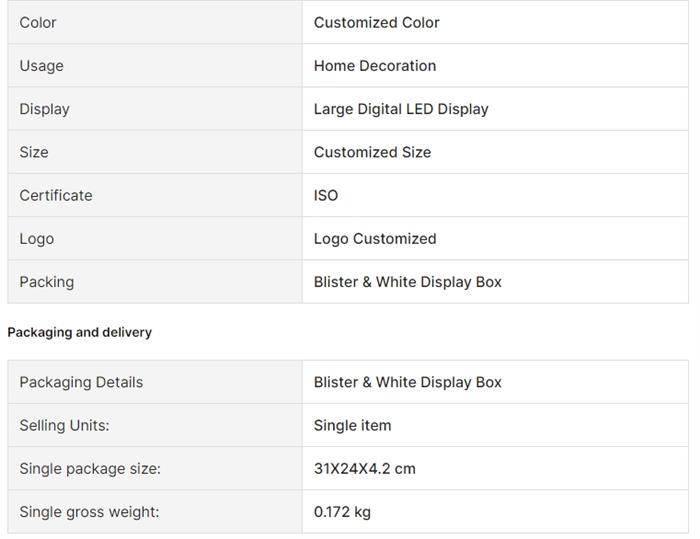Click the "0.172 kg" gross weight value

[342, 512]
